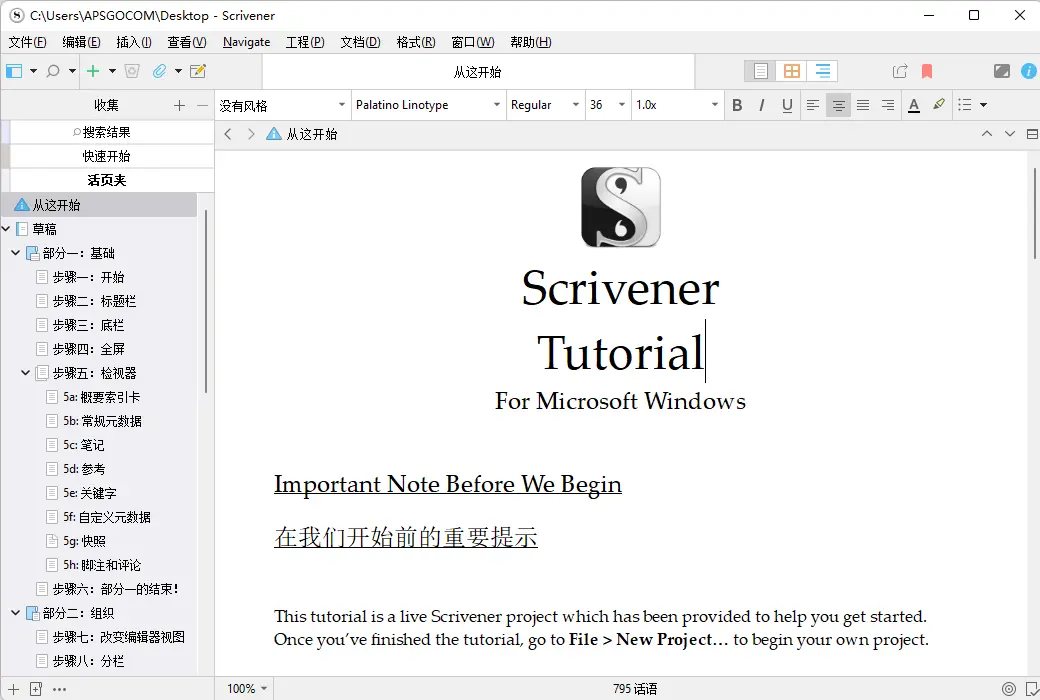
Task: Collapse 部分一：基础 section
Action: click(15, 253)
